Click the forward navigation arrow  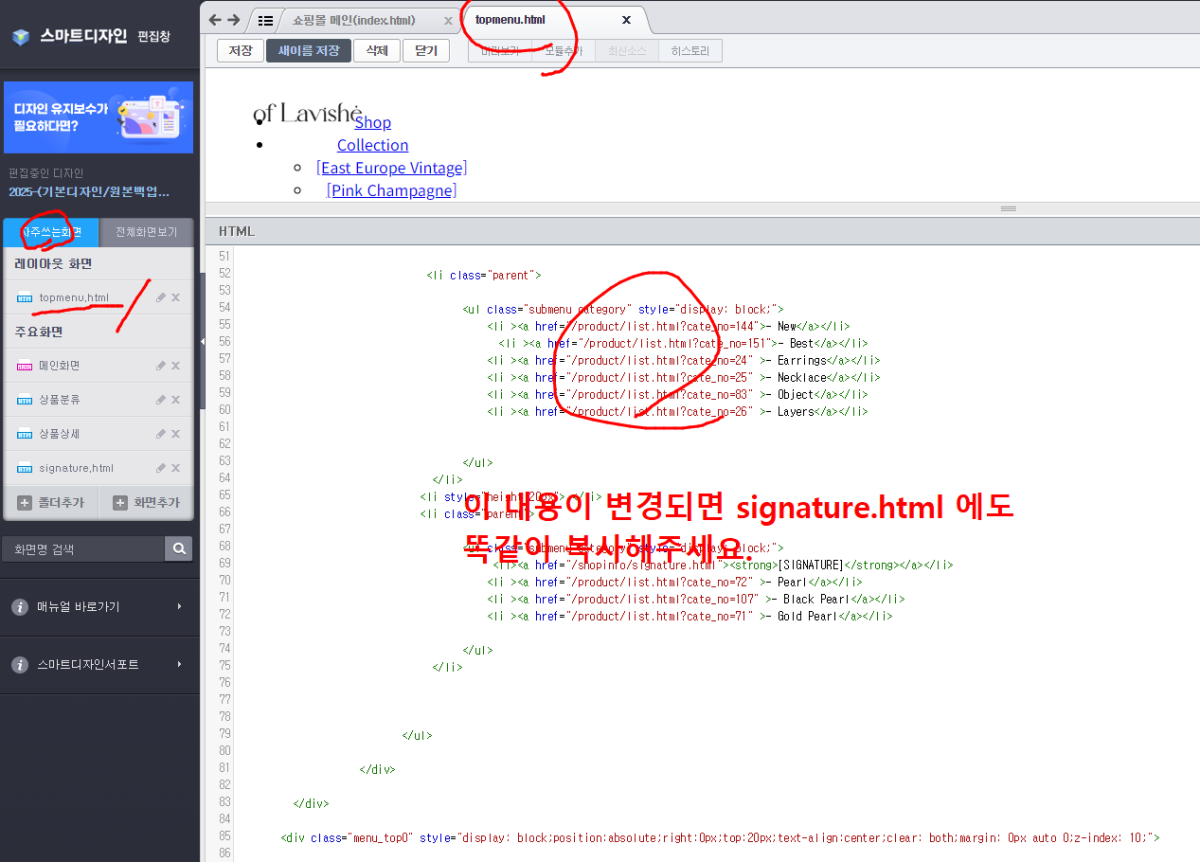click(x=234, y=20)
